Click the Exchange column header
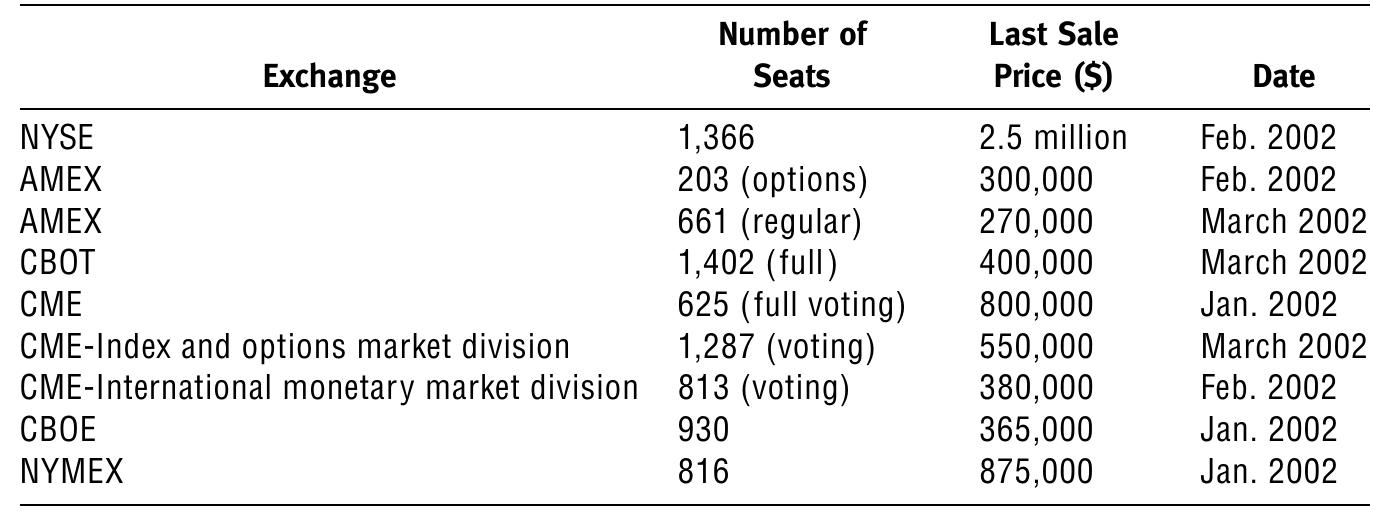Screen dimensions: 1373x512 (x=329, y=76)
